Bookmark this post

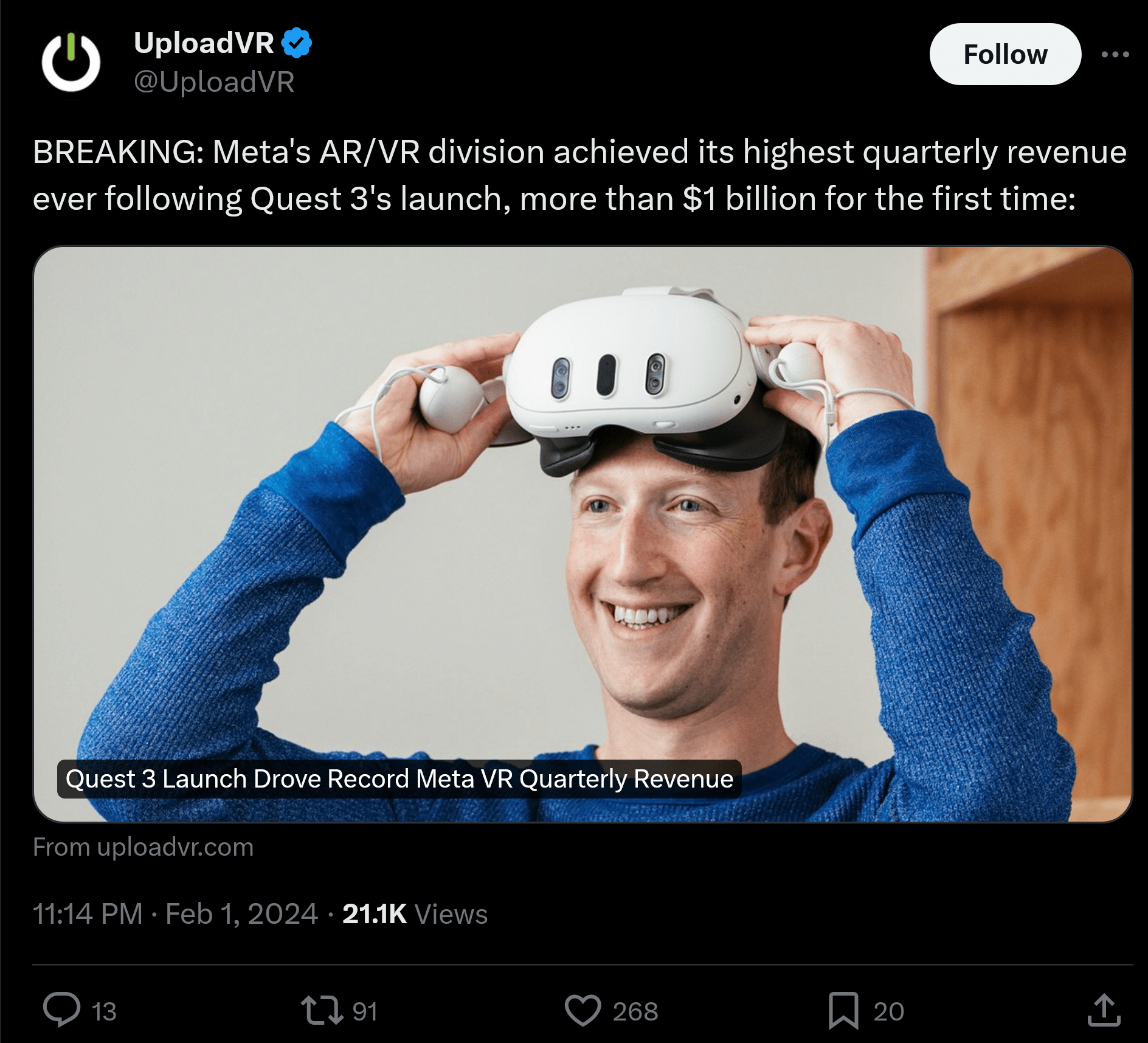[x=843, y=1010]
